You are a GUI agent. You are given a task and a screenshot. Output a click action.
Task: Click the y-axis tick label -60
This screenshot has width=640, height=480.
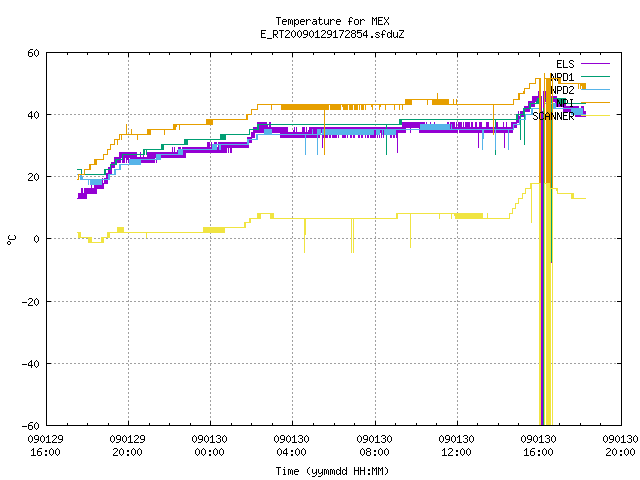pyautogui.click(x=31, y=426)
